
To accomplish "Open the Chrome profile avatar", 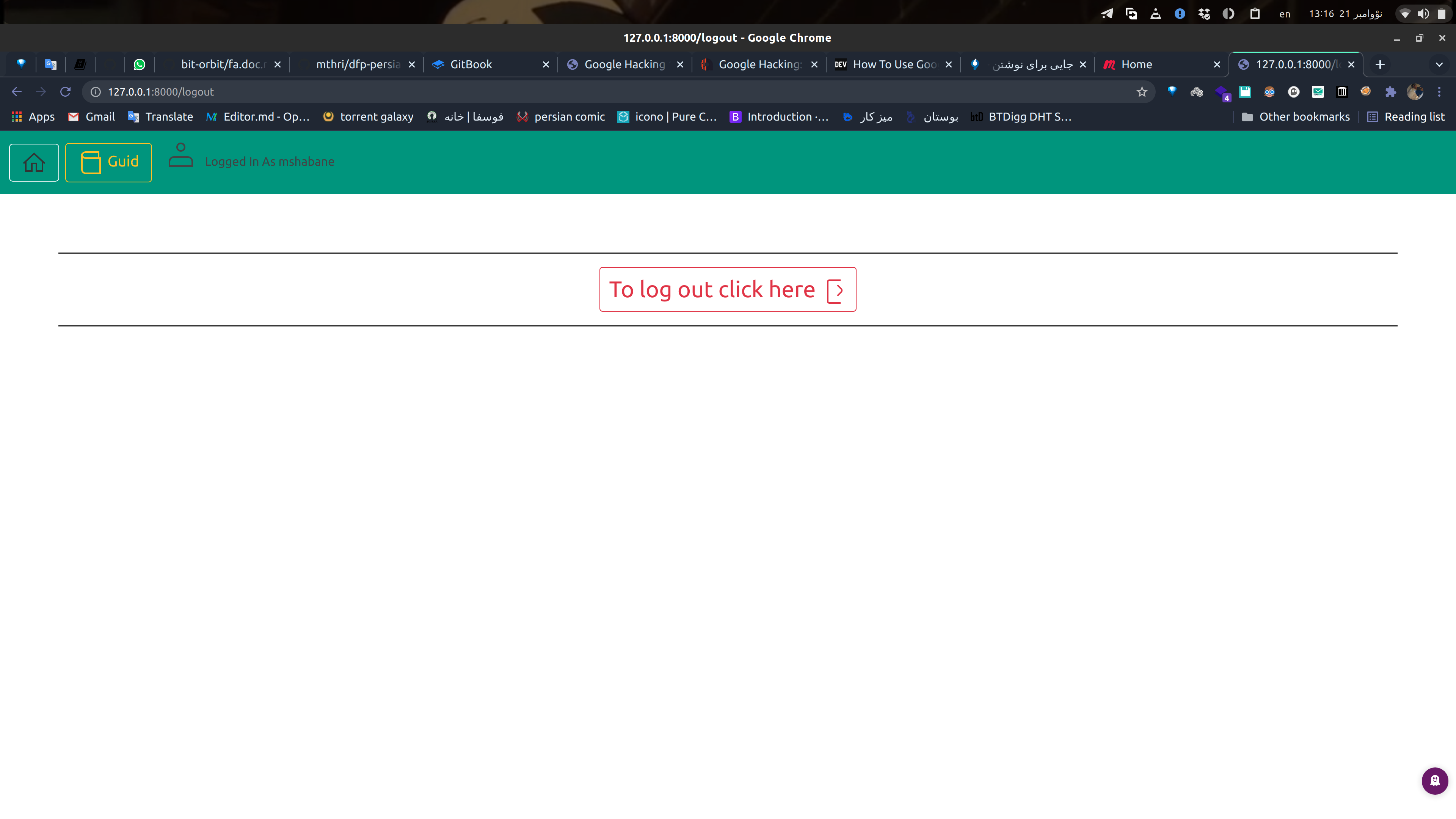I will [1415, 91].
